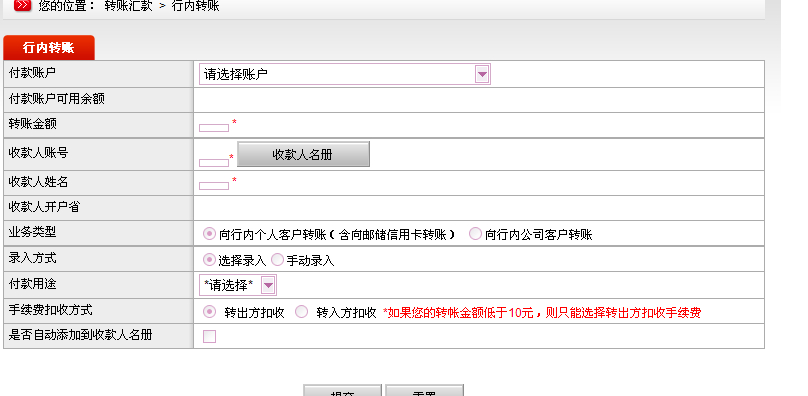808x396 pixels.
Task: Click the arrow of 请选择账户 combo box
Action: click(482, 74)
